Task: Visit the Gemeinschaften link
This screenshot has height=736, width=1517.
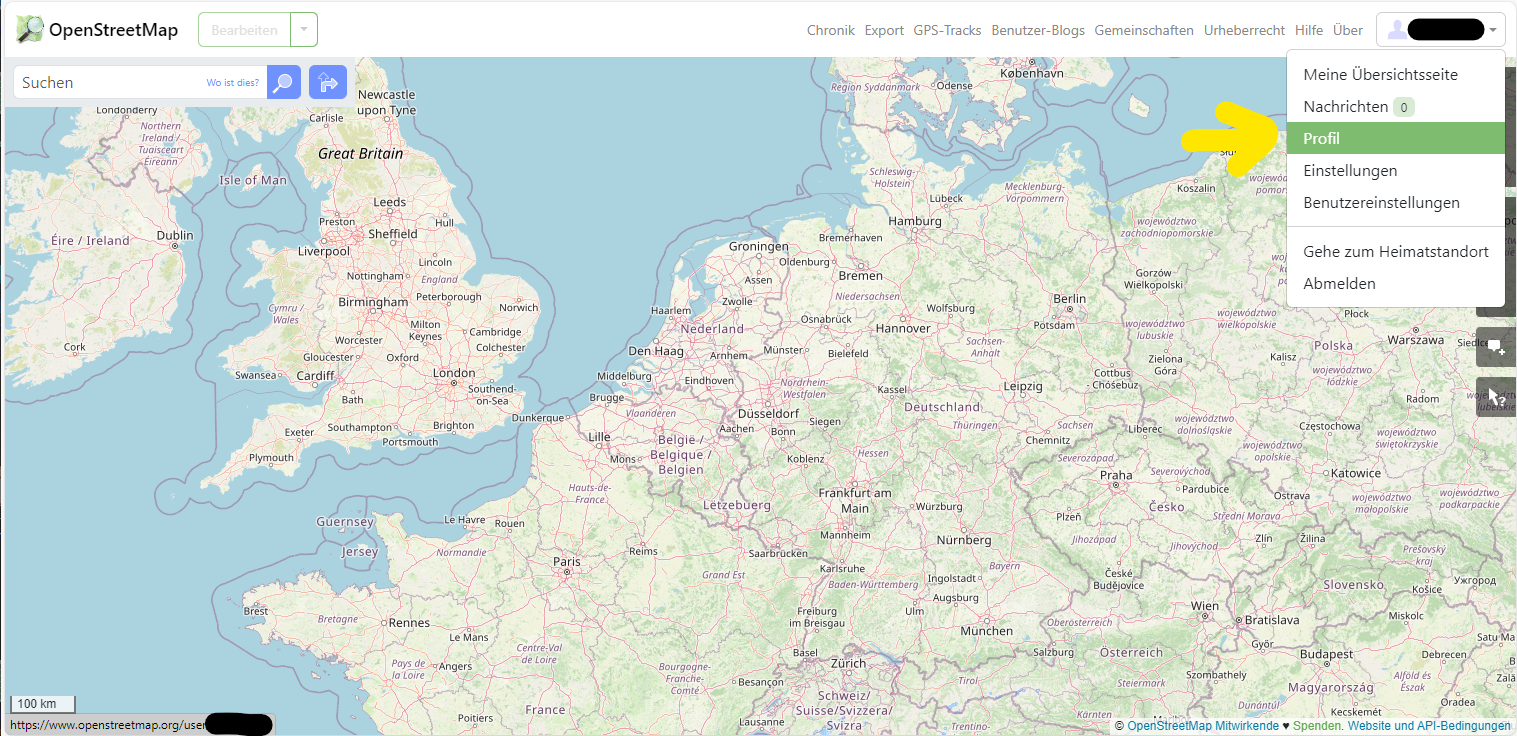Action: pyautogui.click(x=1144, y=30)
